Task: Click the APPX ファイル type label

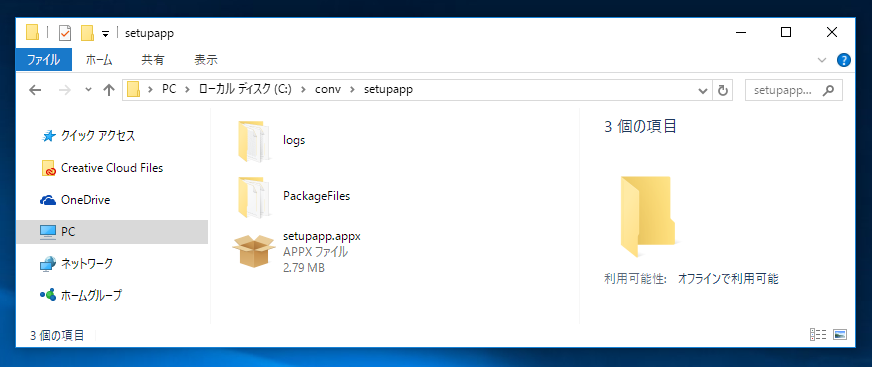Action: (x=315, y=252)
